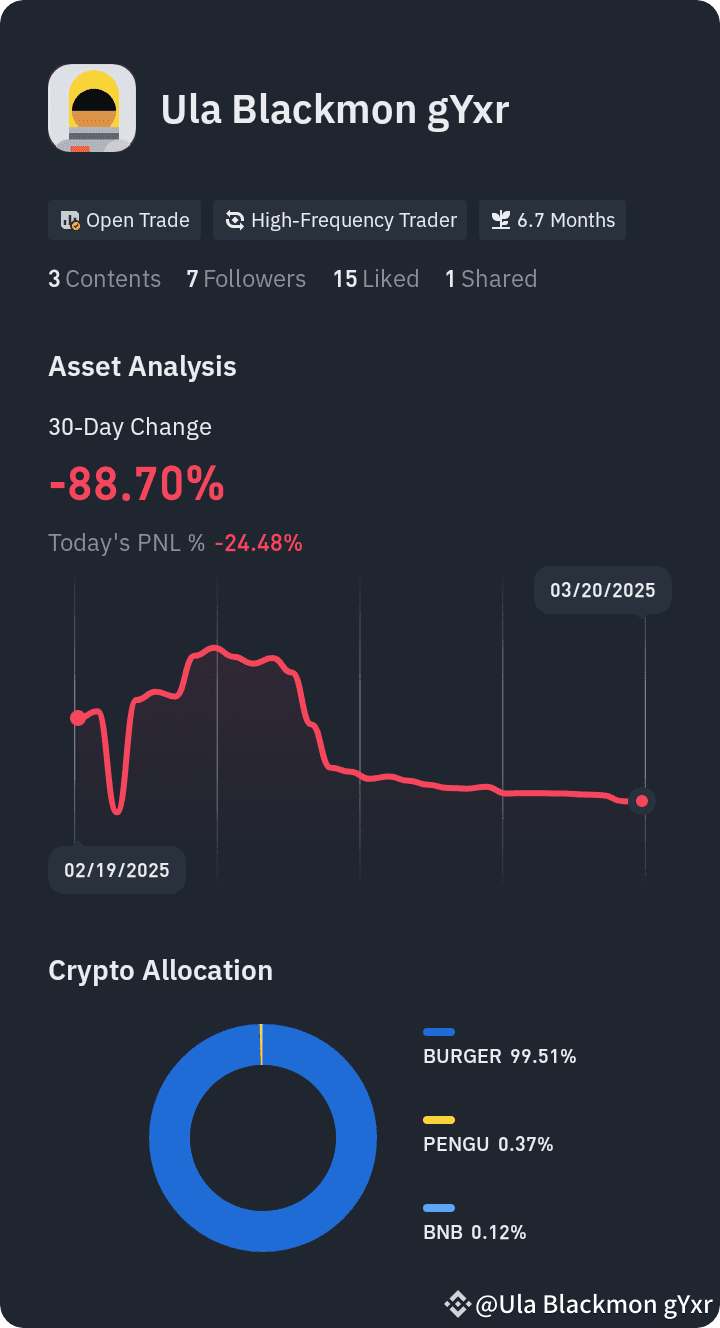Open the 7 Followers list
This screenshot has width=720, height=1328.
tap(246, 279)
